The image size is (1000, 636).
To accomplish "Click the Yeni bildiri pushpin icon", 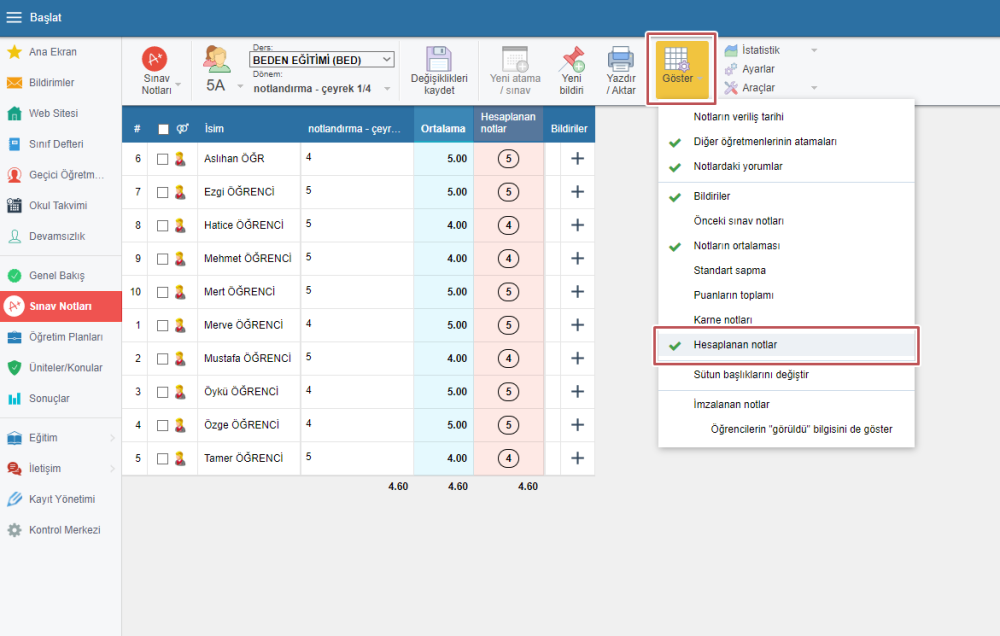I will tap(571, 59).
